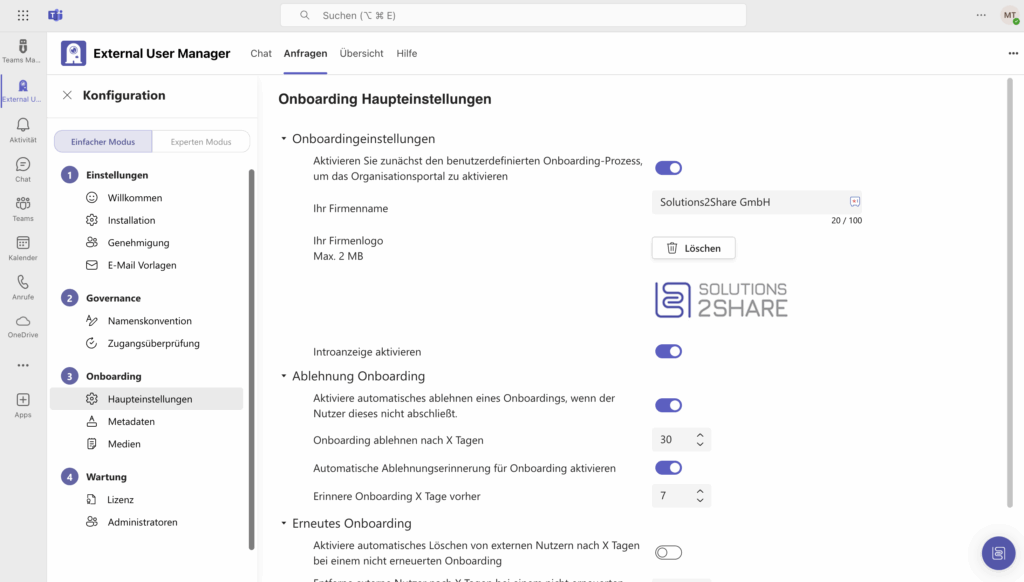
Task: Increase the Onboarding ablehnen days value
Action: tap(700, 435)
